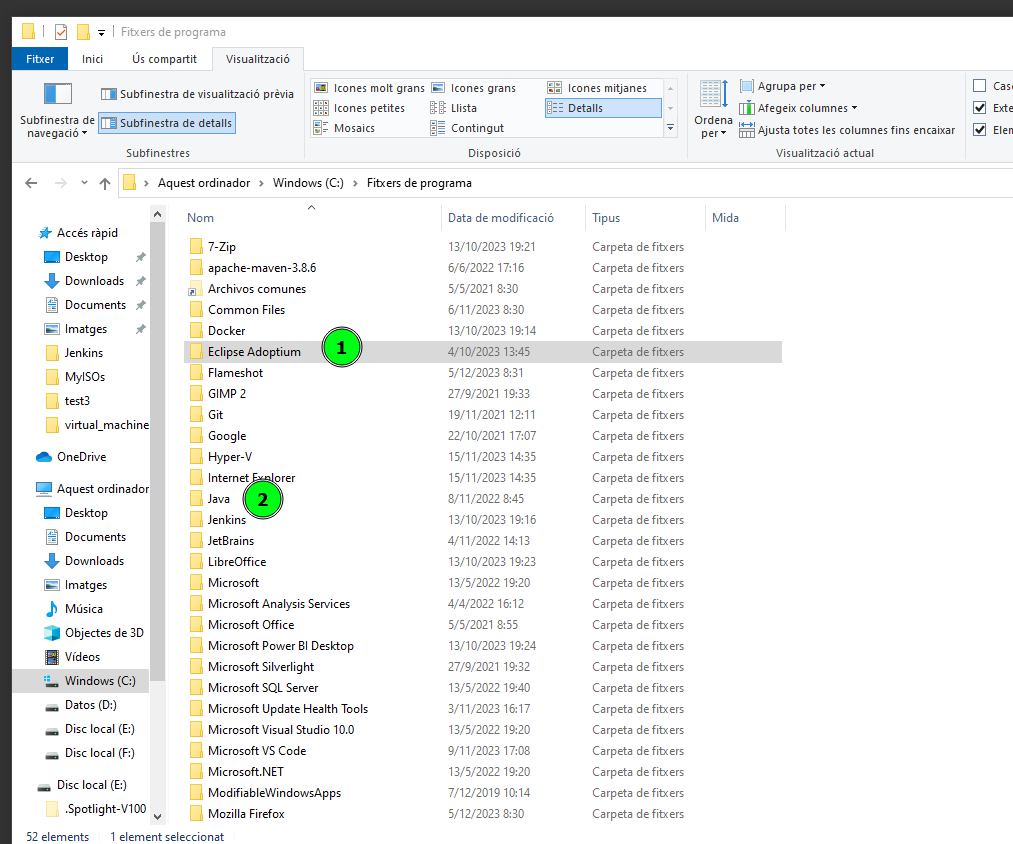Open Accés ràpid in the navigation pane
This screenshot has width=1013, height=844.
point(78,233)
